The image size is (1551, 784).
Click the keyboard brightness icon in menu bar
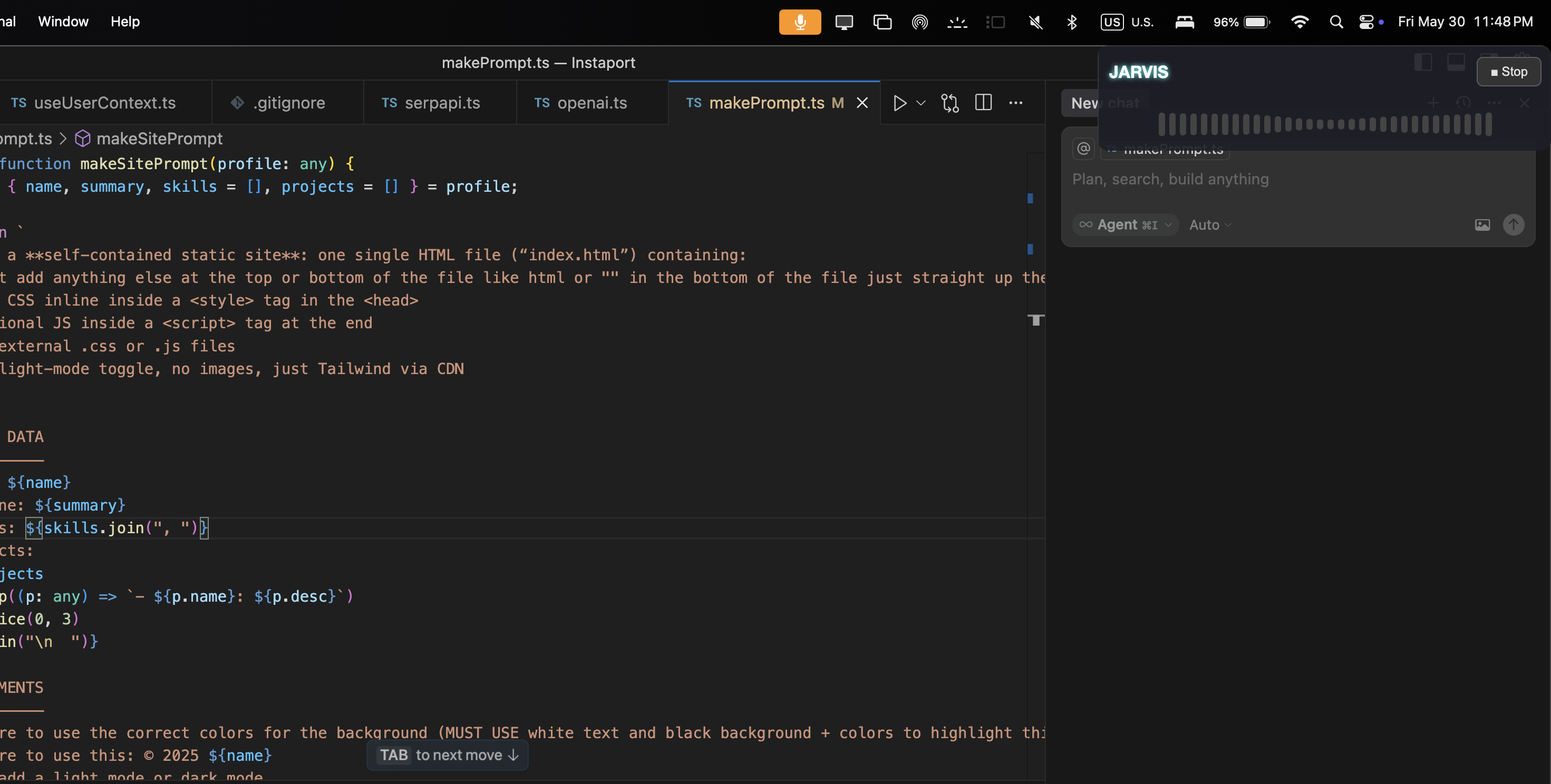(x=957, y=22)
